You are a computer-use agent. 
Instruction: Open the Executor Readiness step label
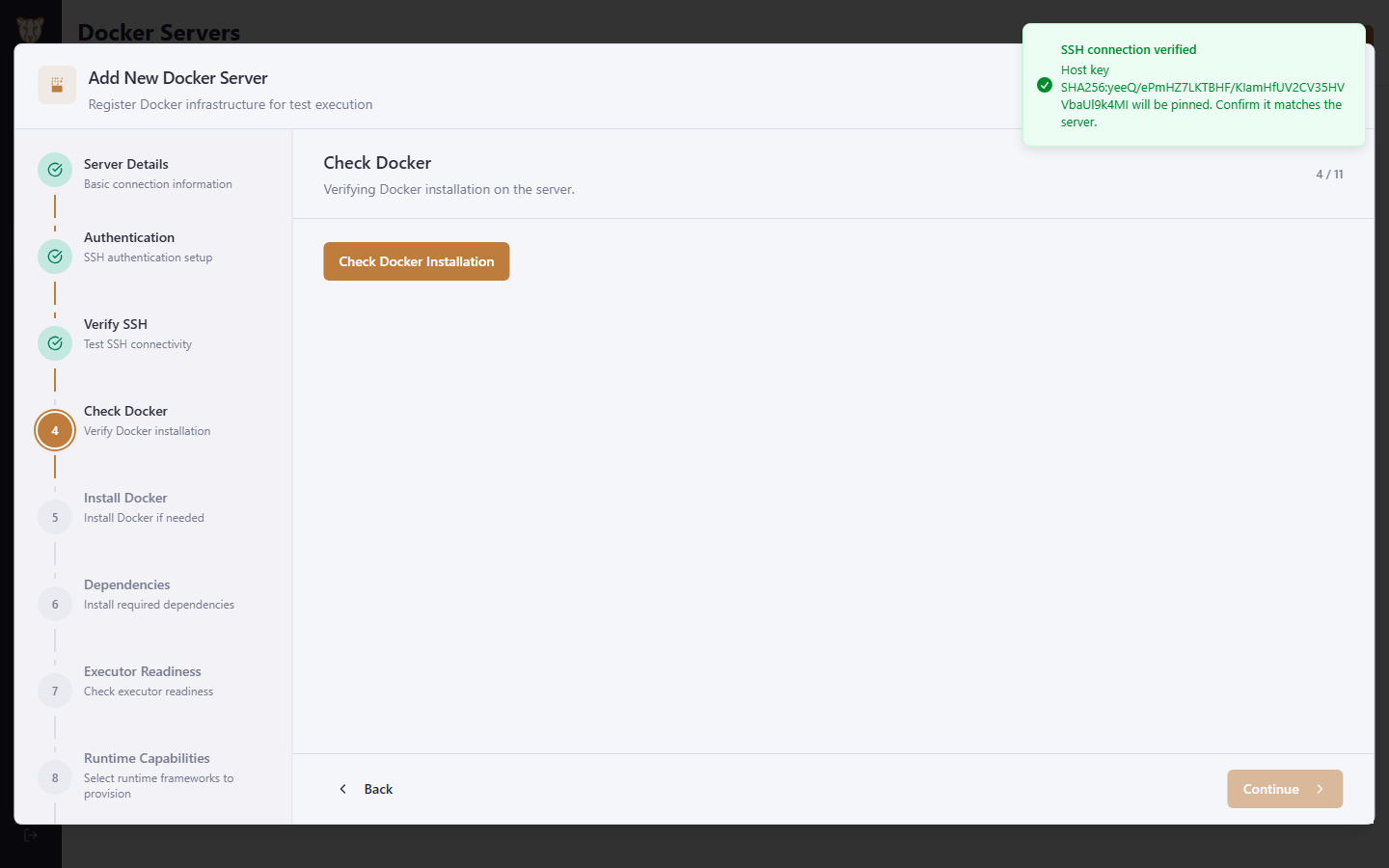click(143, 671)
